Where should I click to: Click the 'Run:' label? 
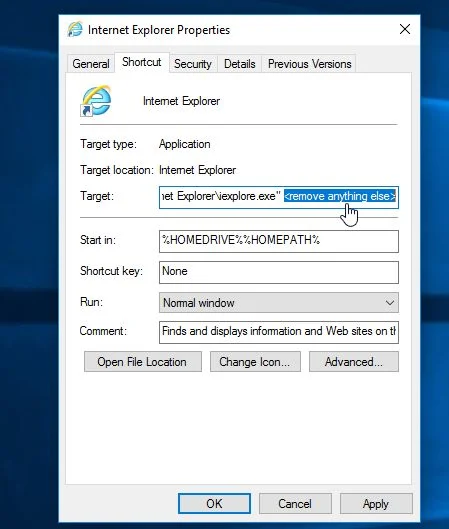coord(91,302)
